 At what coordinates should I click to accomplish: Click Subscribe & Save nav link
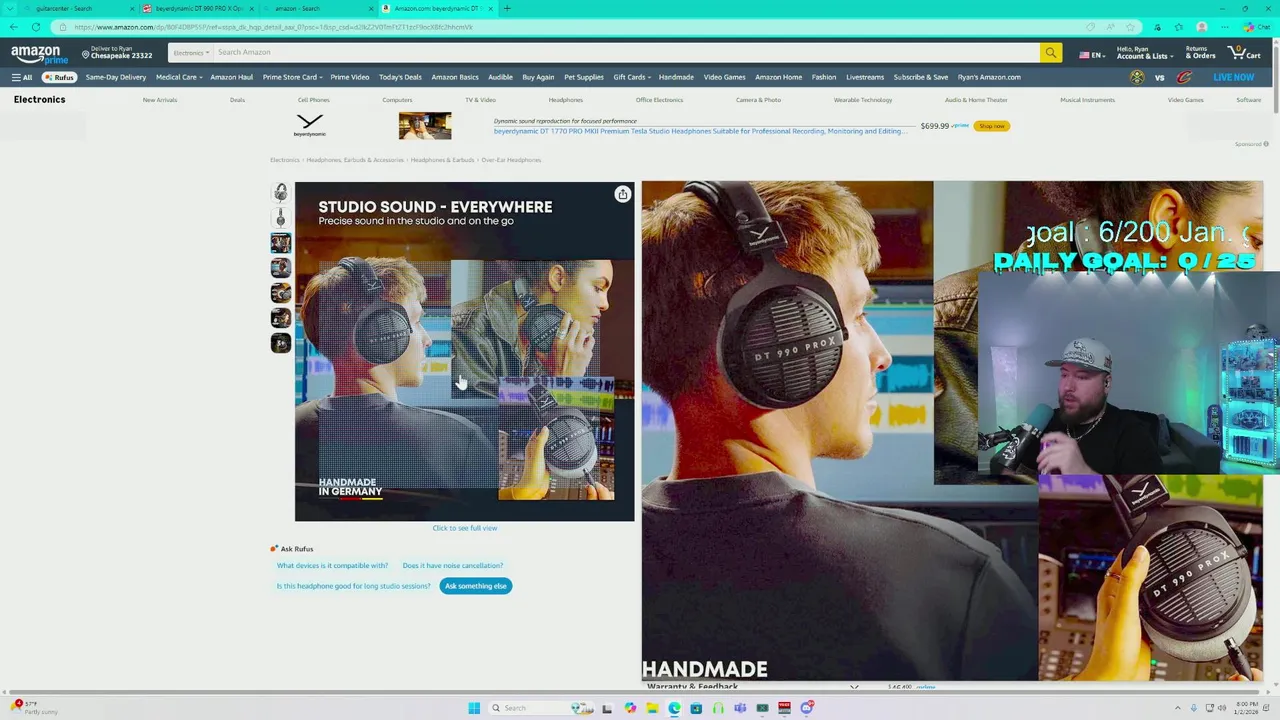[x=920, y=77]
